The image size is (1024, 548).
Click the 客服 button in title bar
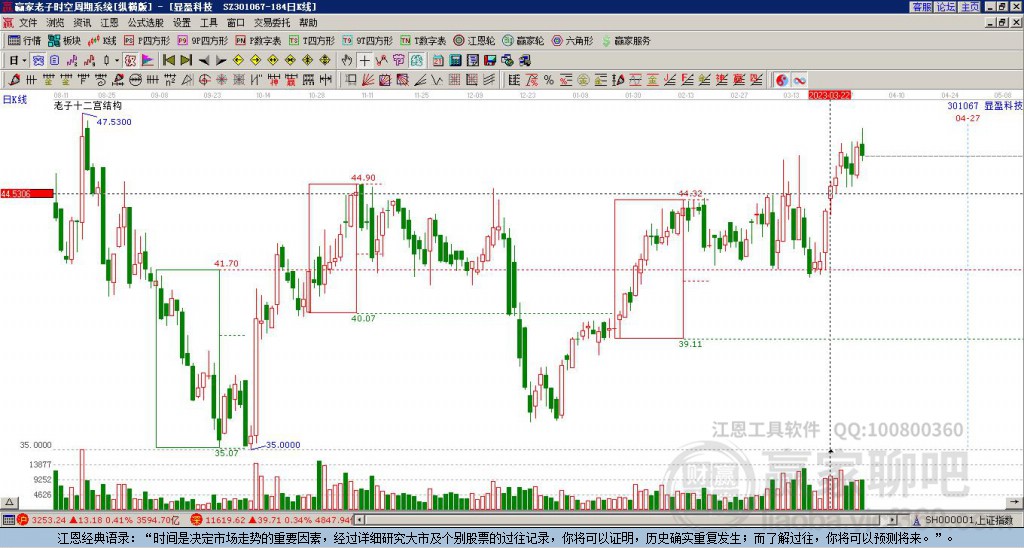point(922,7)
